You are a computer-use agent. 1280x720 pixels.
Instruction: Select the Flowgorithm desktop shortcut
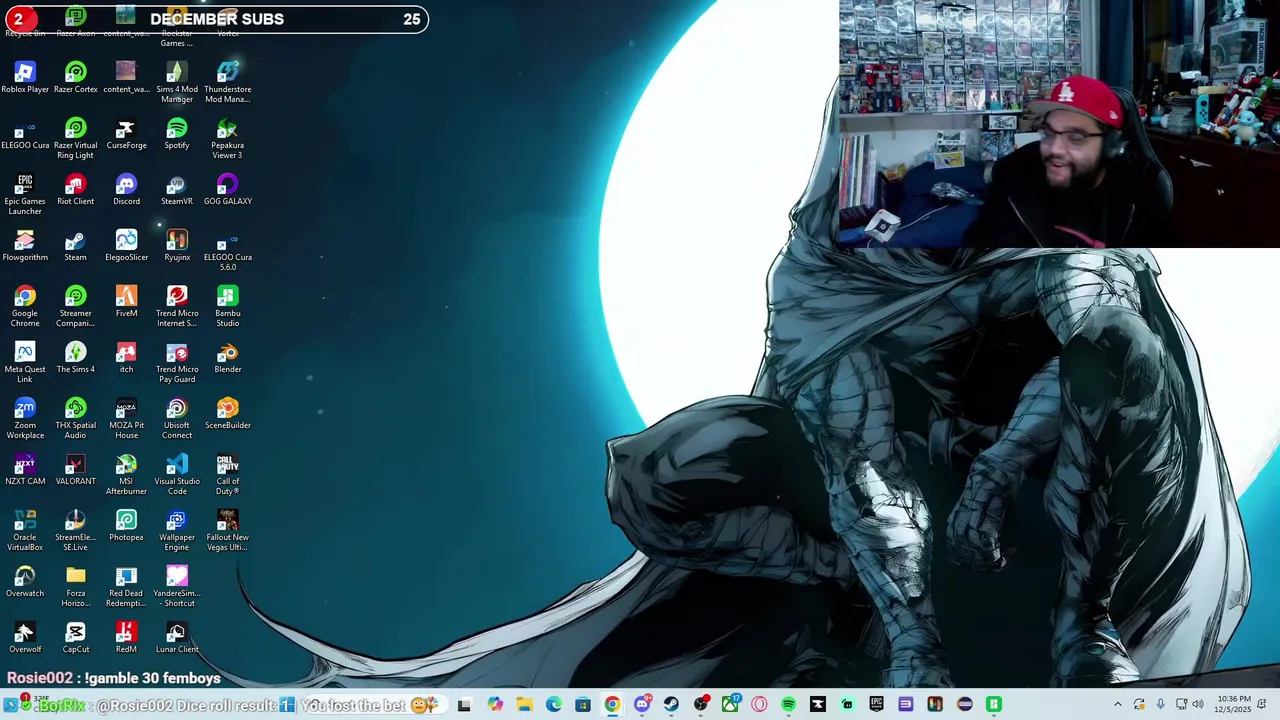click(x=25, y=246)
